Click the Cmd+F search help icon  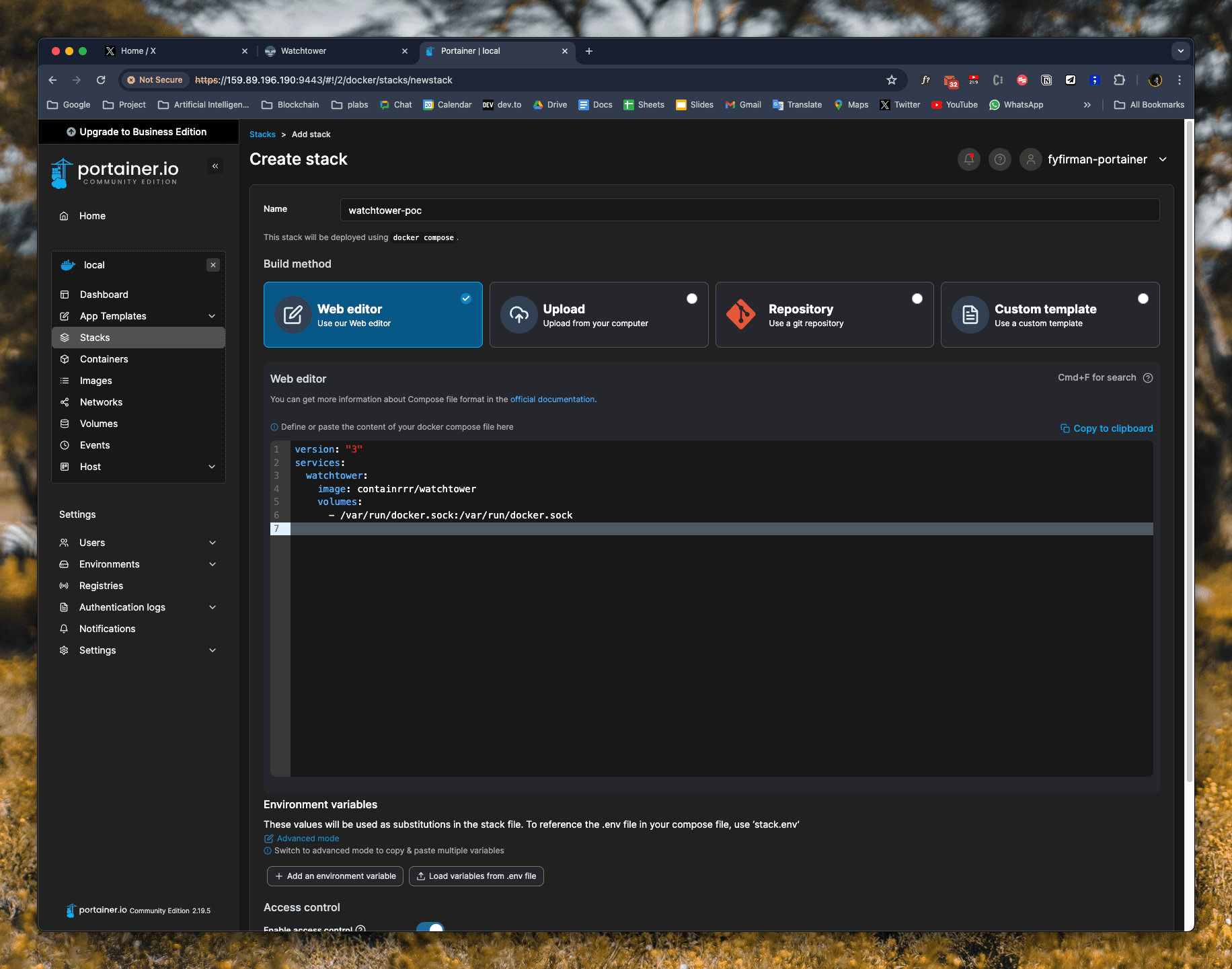click(x=1148, y=378)
